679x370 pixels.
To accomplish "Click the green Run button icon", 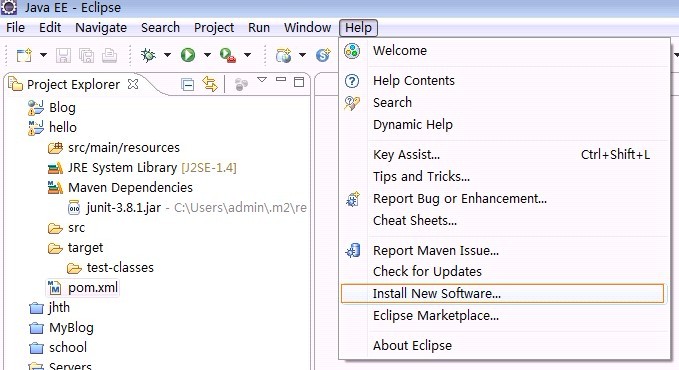I will click(x=188, y=55).
